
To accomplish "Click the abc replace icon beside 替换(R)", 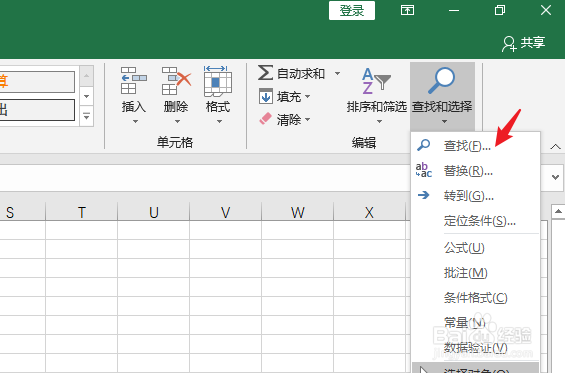I will (423, 170).
